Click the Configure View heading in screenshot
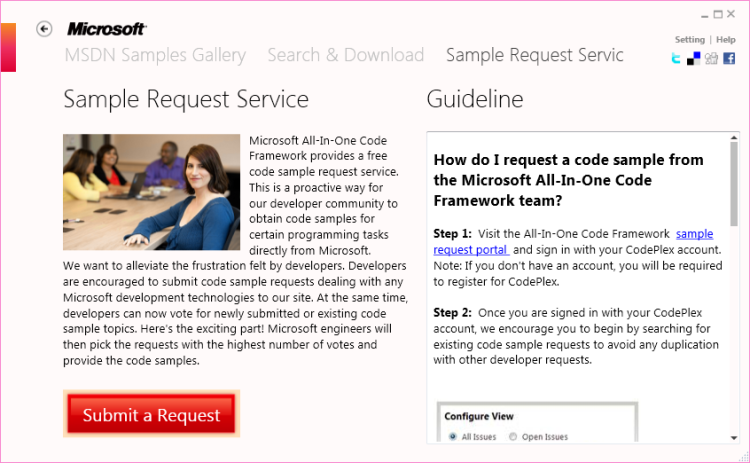Image resolution: width=750 pixels, height=463 pixels. click(479, 416)
